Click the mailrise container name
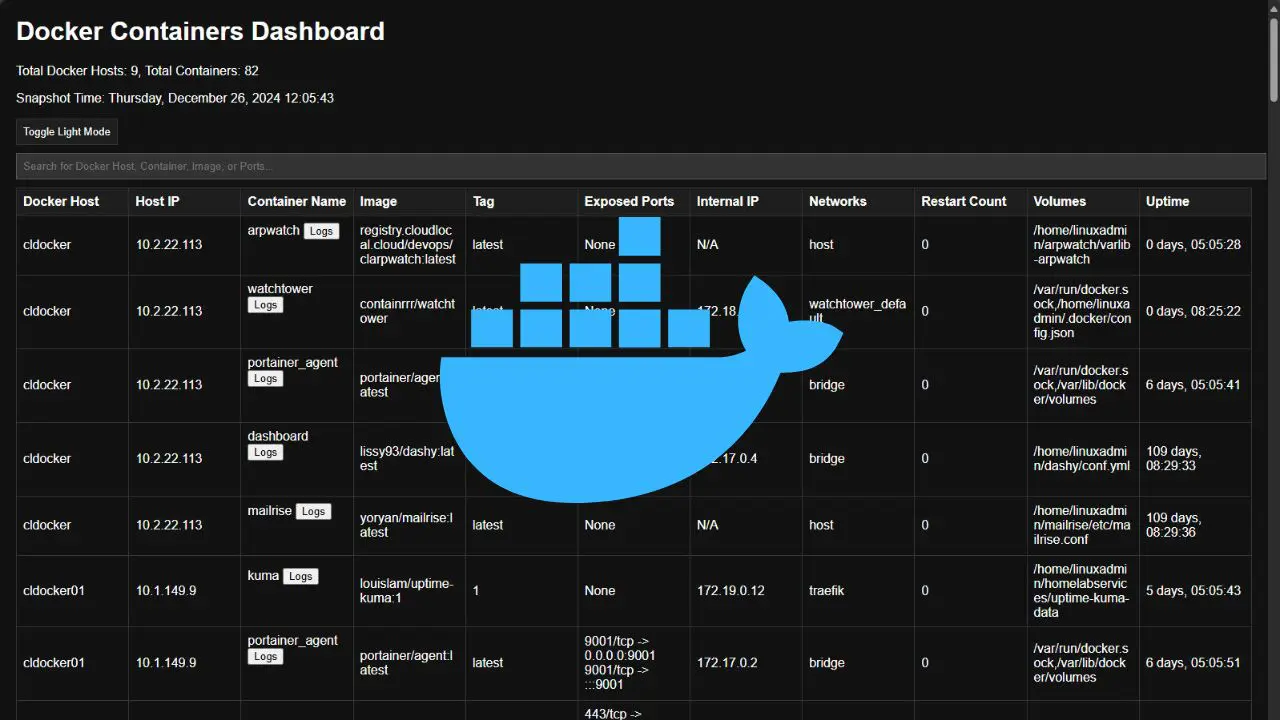Image resolution: width=1280 pixels, height=720 pixels. point(270,510)
